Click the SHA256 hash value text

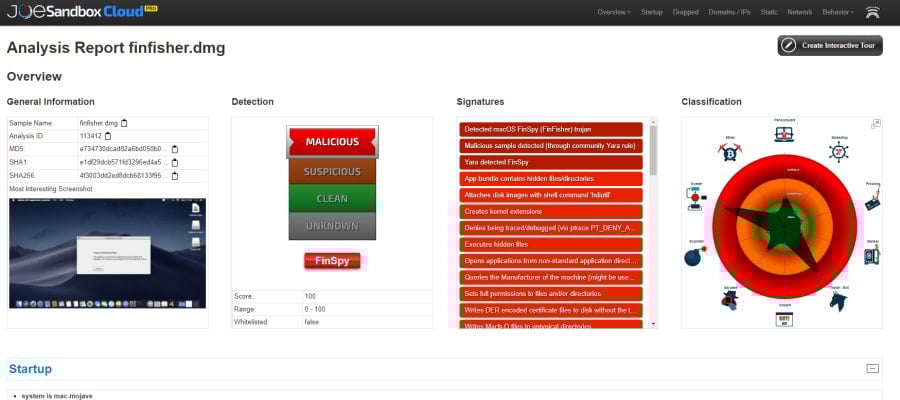click(x=123, y=176)
